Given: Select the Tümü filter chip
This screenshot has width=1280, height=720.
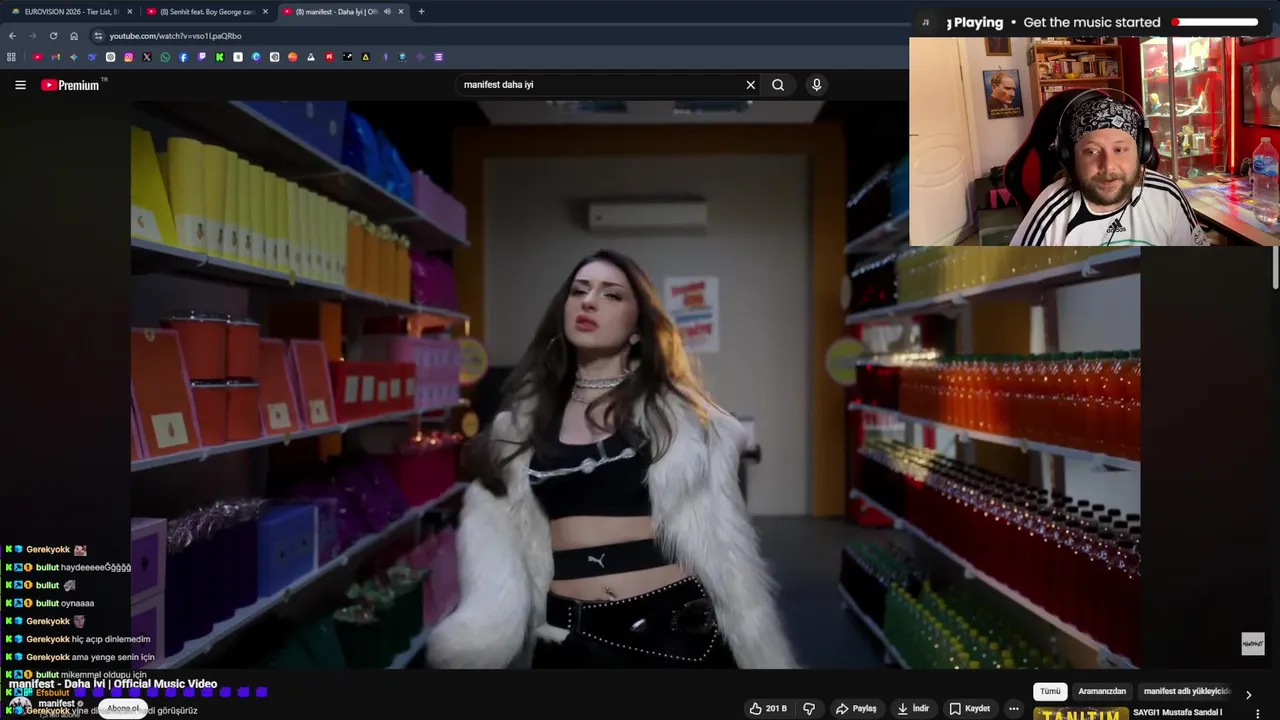Looking at the screenshot, I should (1050, 691).
